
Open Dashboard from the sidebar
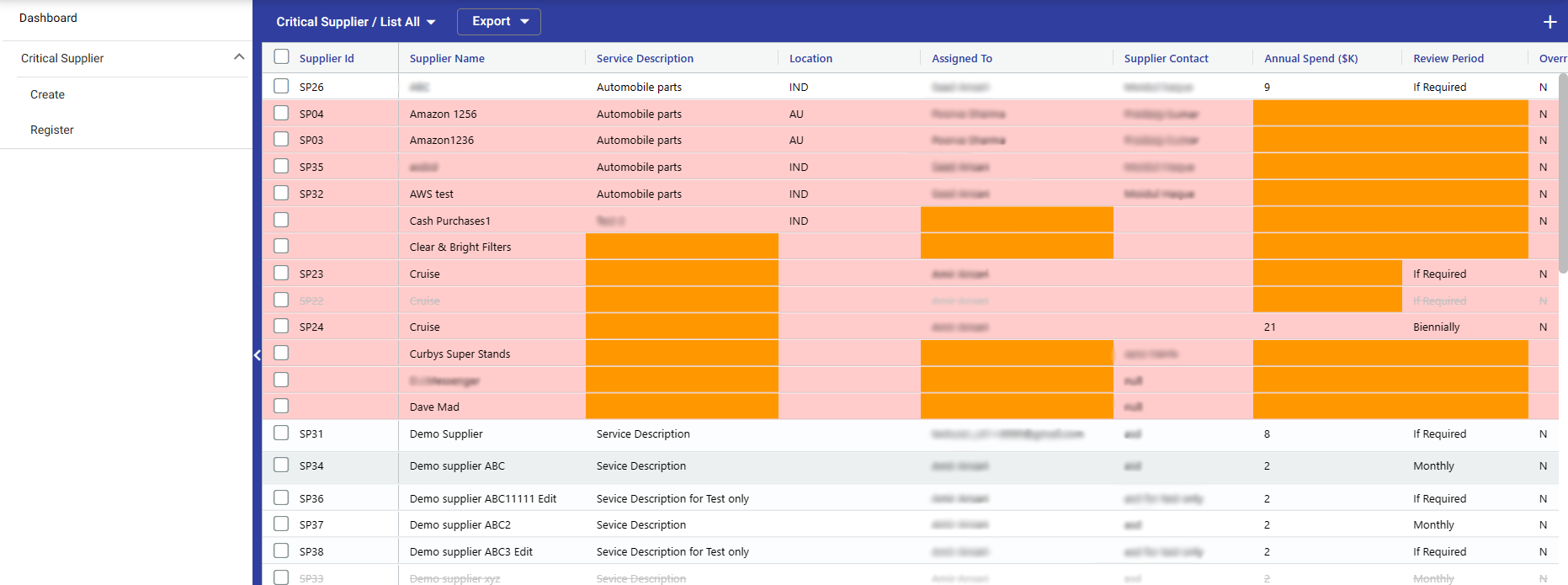[48, 18]
